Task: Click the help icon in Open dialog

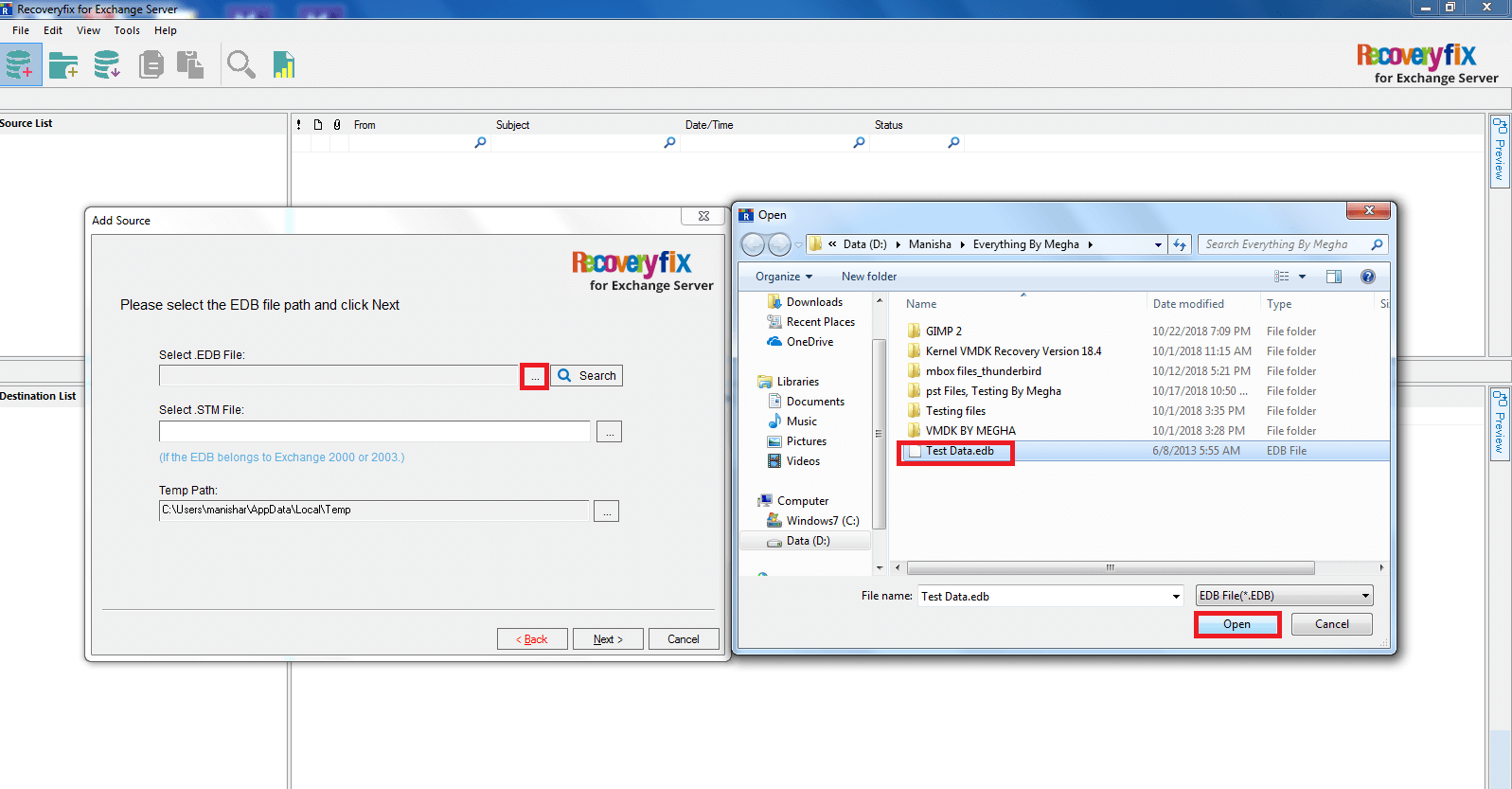Action: point(1367,277)
